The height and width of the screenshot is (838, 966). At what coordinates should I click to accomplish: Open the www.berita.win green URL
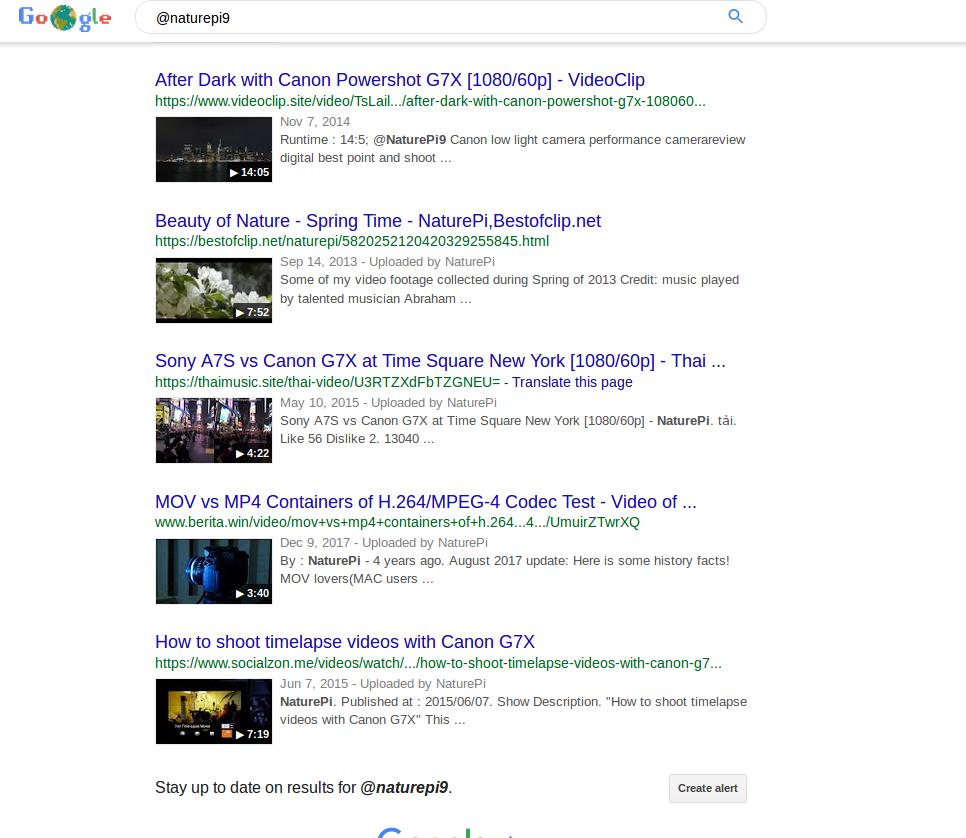tap(397, 522)
